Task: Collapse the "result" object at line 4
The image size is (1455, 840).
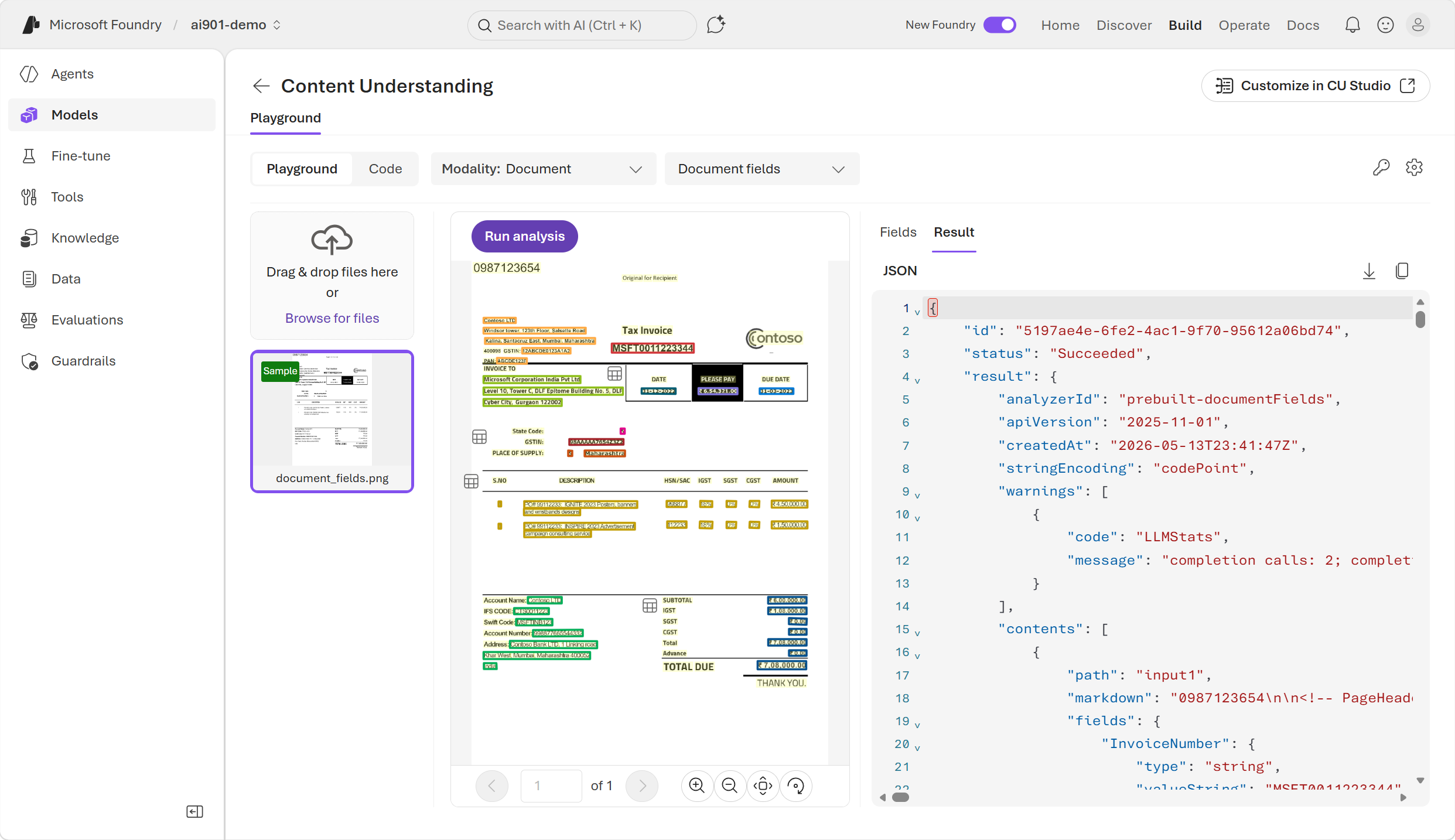Action: tap(917, 381)
